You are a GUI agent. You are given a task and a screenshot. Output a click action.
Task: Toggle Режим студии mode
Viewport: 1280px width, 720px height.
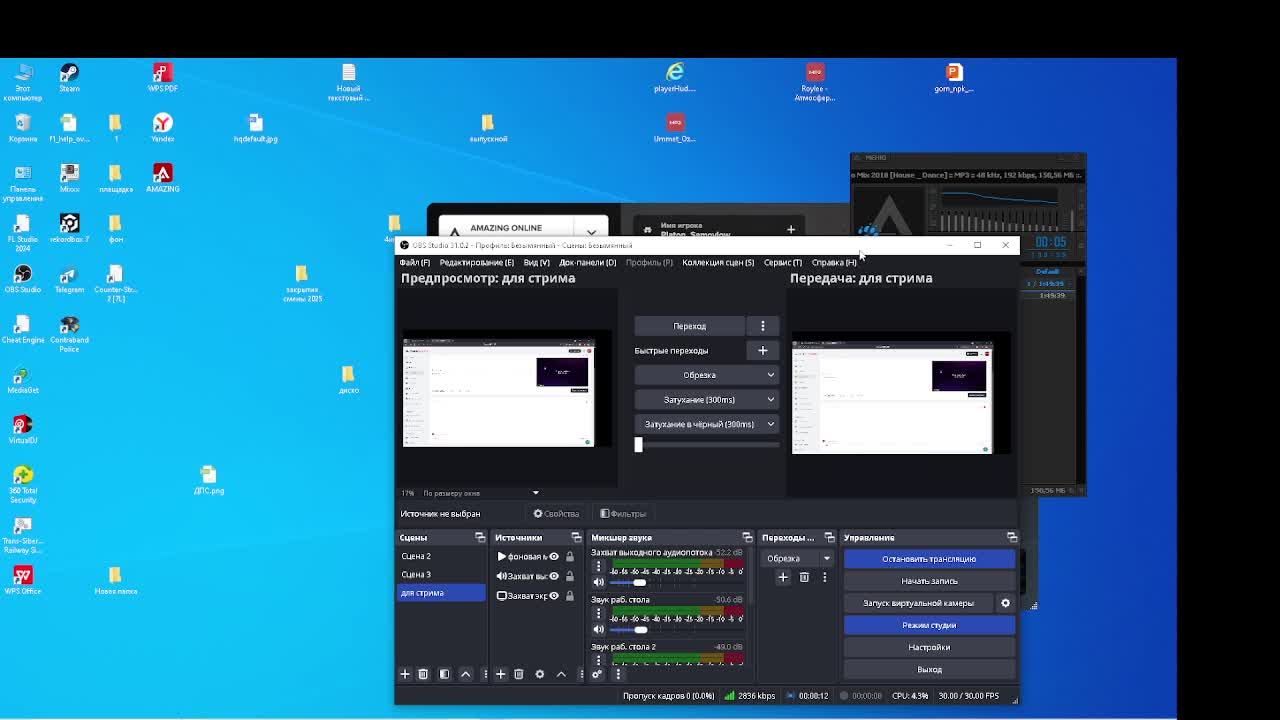coord(929,625)
